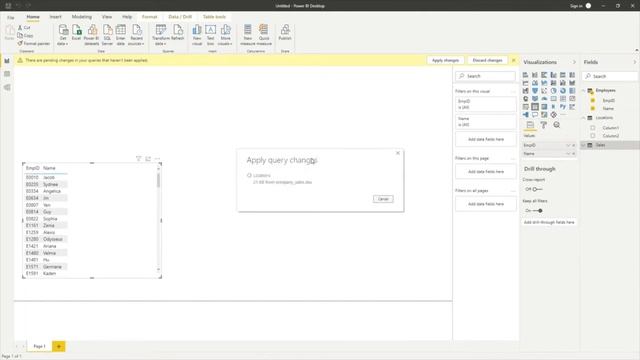Viewport: 640px width, 360px height.
Task: Check the Column2 field checkbox
Action: pos(593,136)
